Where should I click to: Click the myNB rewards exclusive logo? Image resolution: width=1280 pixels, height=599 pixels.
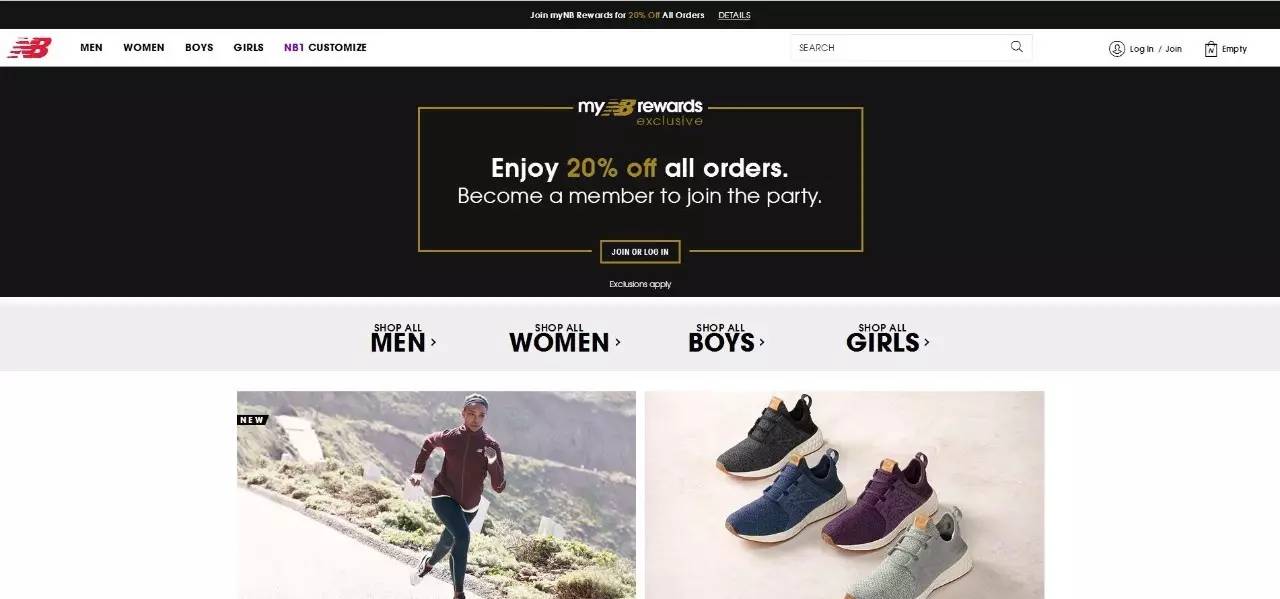(x=640, y=112)
